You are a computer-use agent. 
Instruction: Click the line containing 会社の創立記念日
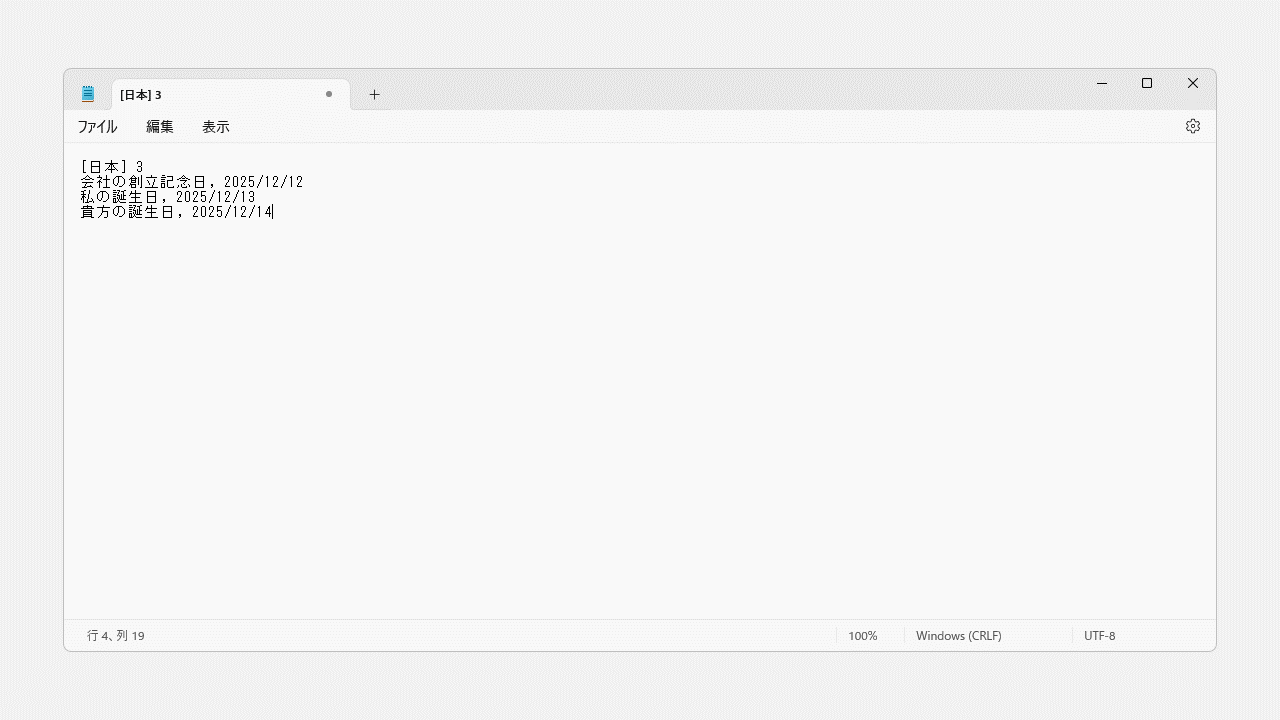click(x=191, y=182)
